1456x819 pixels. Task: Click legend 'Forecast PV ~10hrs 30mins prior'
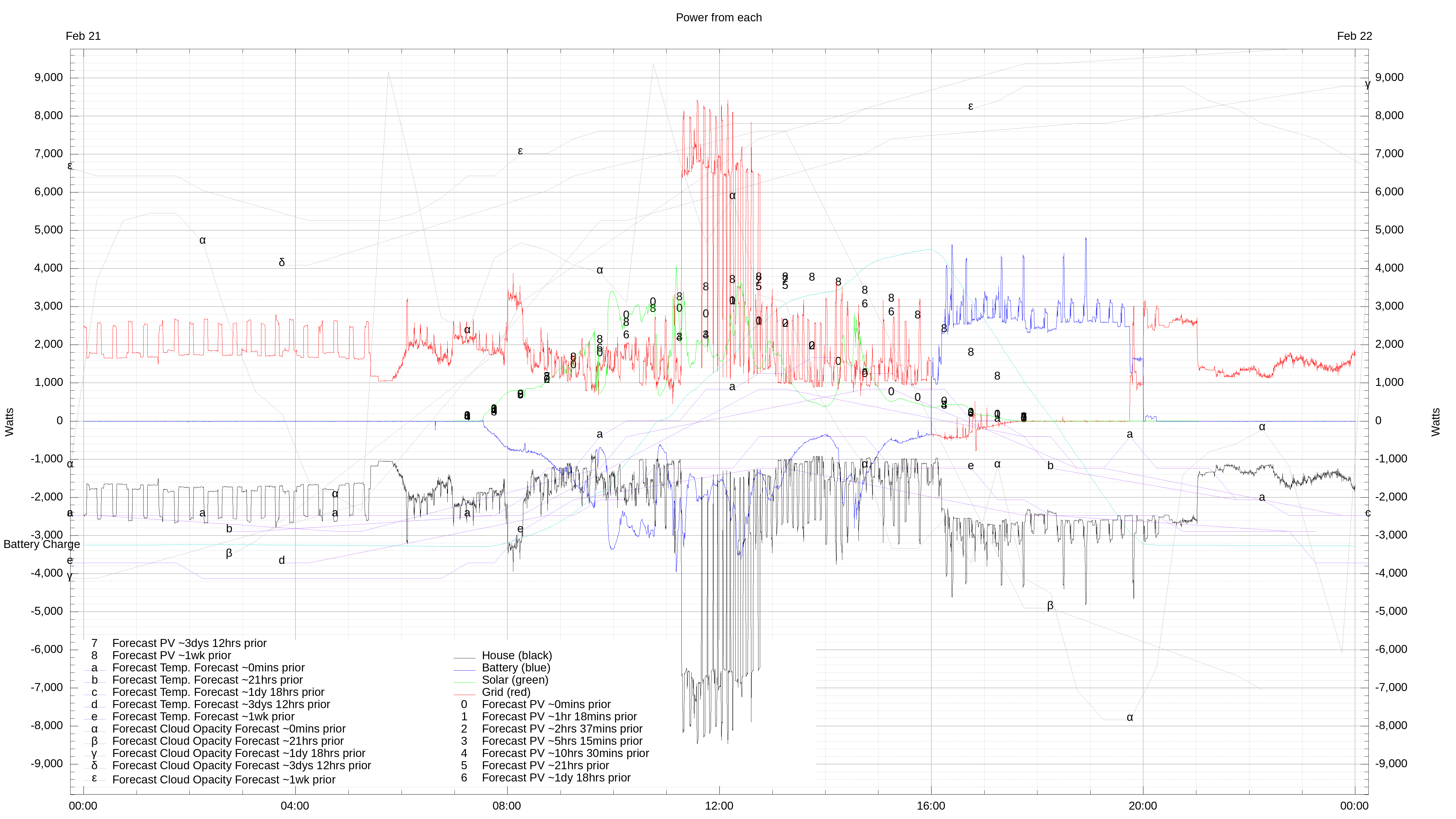pyautogui.click(x=565, y=753)
